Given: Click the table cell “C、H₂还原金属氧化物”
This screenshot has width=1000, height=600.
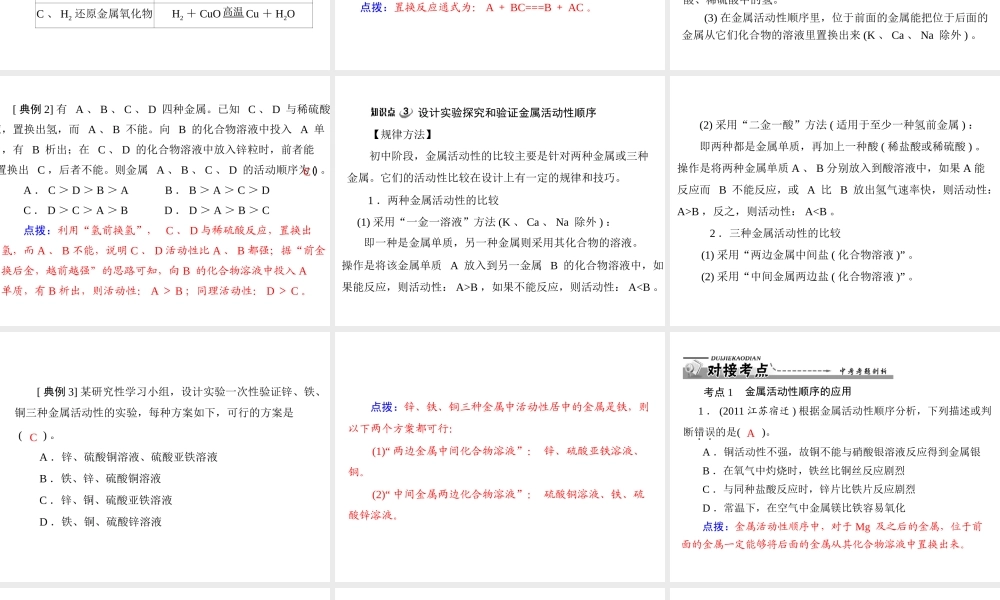Looking at the screenshot, I should [x=95, y=14].
